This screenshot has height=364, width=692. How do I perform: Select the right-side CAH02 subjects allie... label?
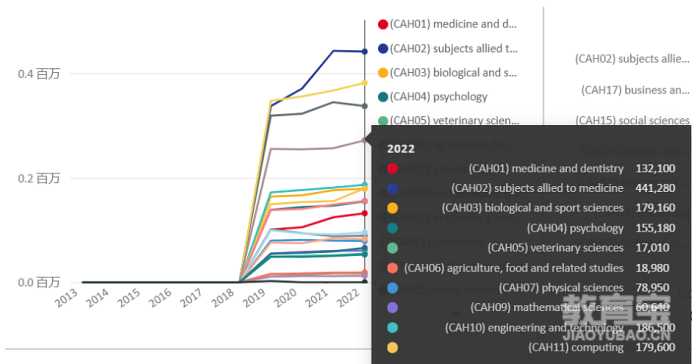point(632,59)
